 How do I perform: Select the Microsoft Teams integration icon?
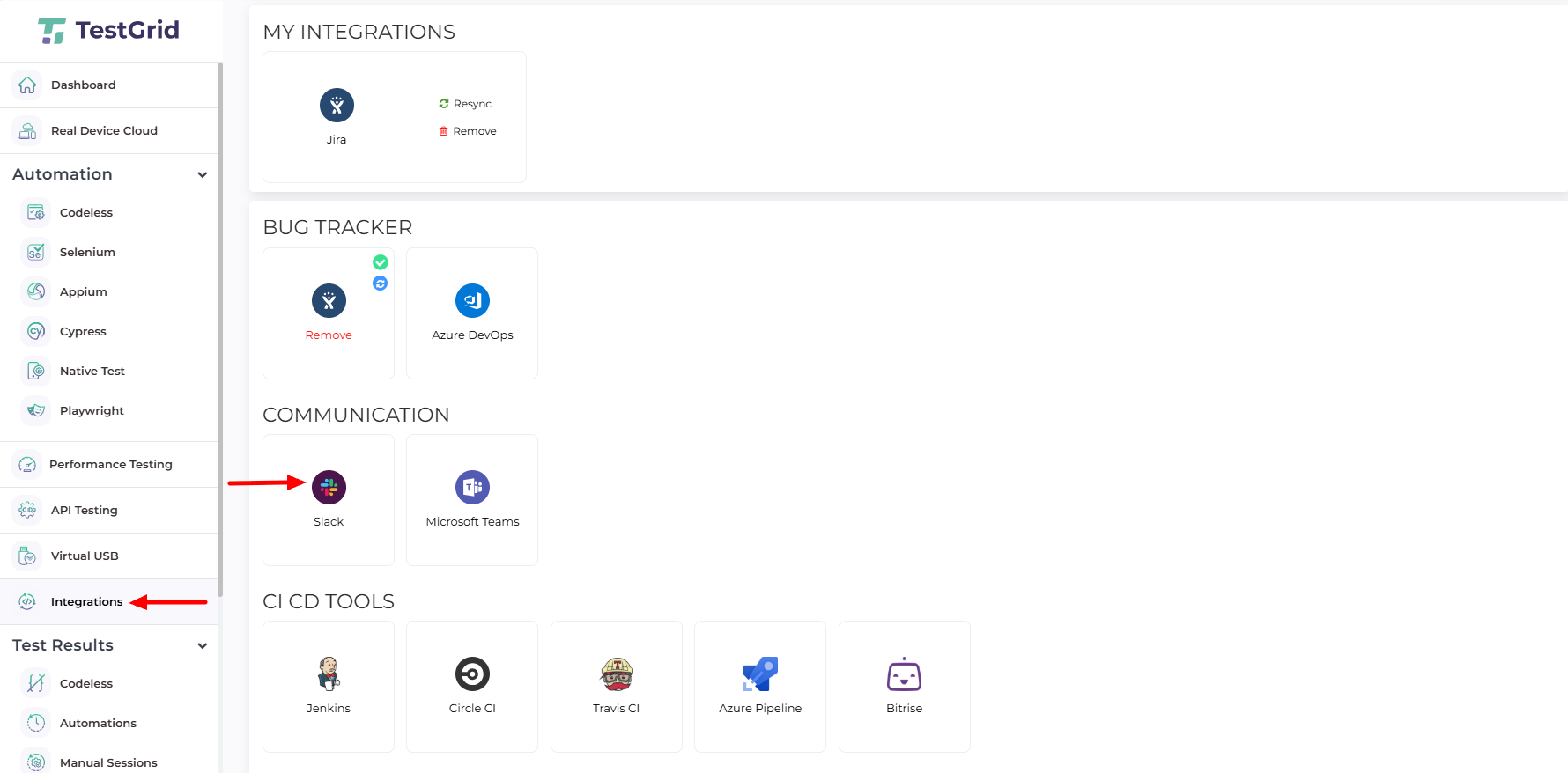(x=472, y=488)
